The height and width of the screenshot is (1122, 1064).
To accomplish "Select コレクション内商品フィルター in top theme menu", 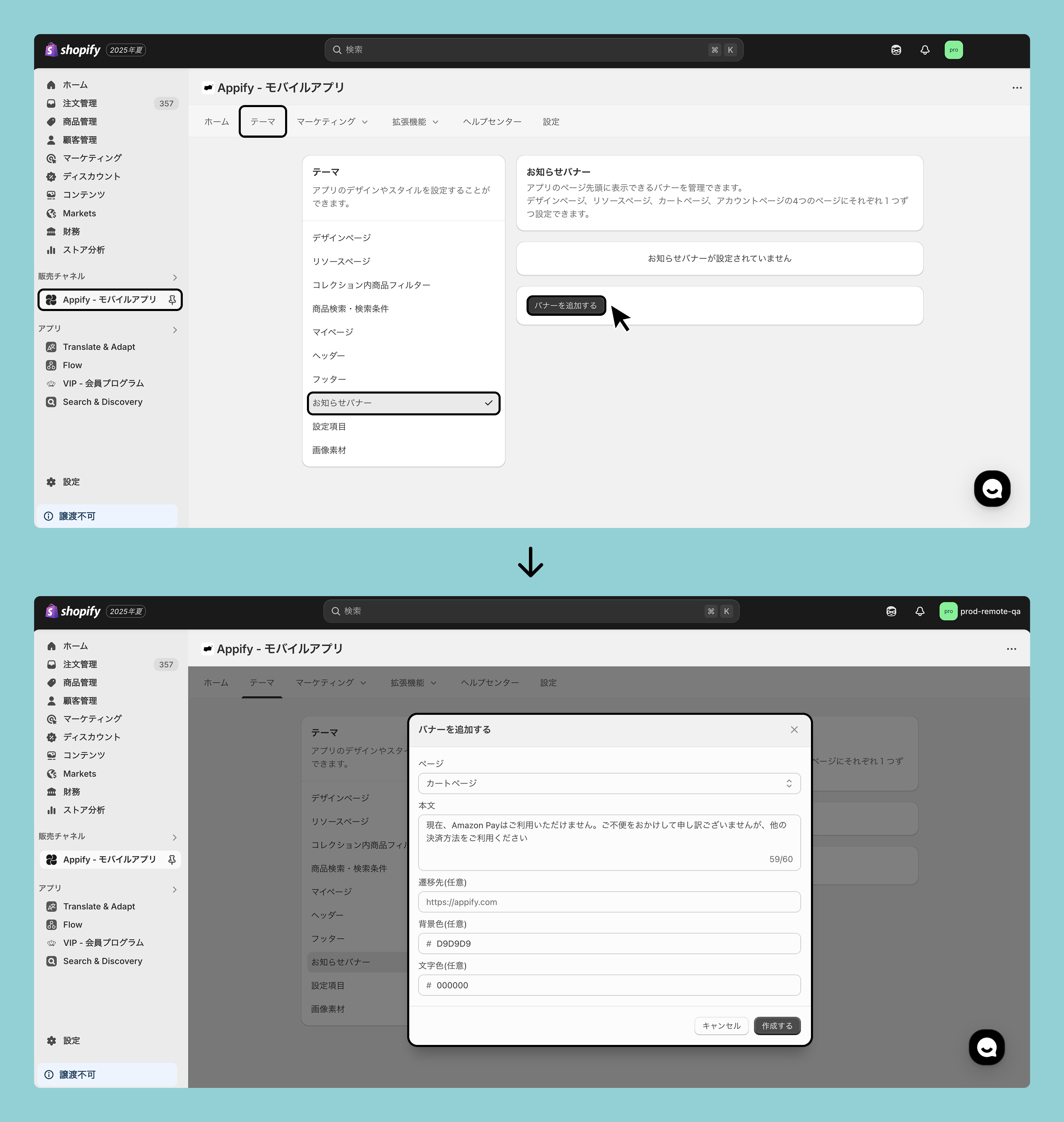I will [403, 285].
